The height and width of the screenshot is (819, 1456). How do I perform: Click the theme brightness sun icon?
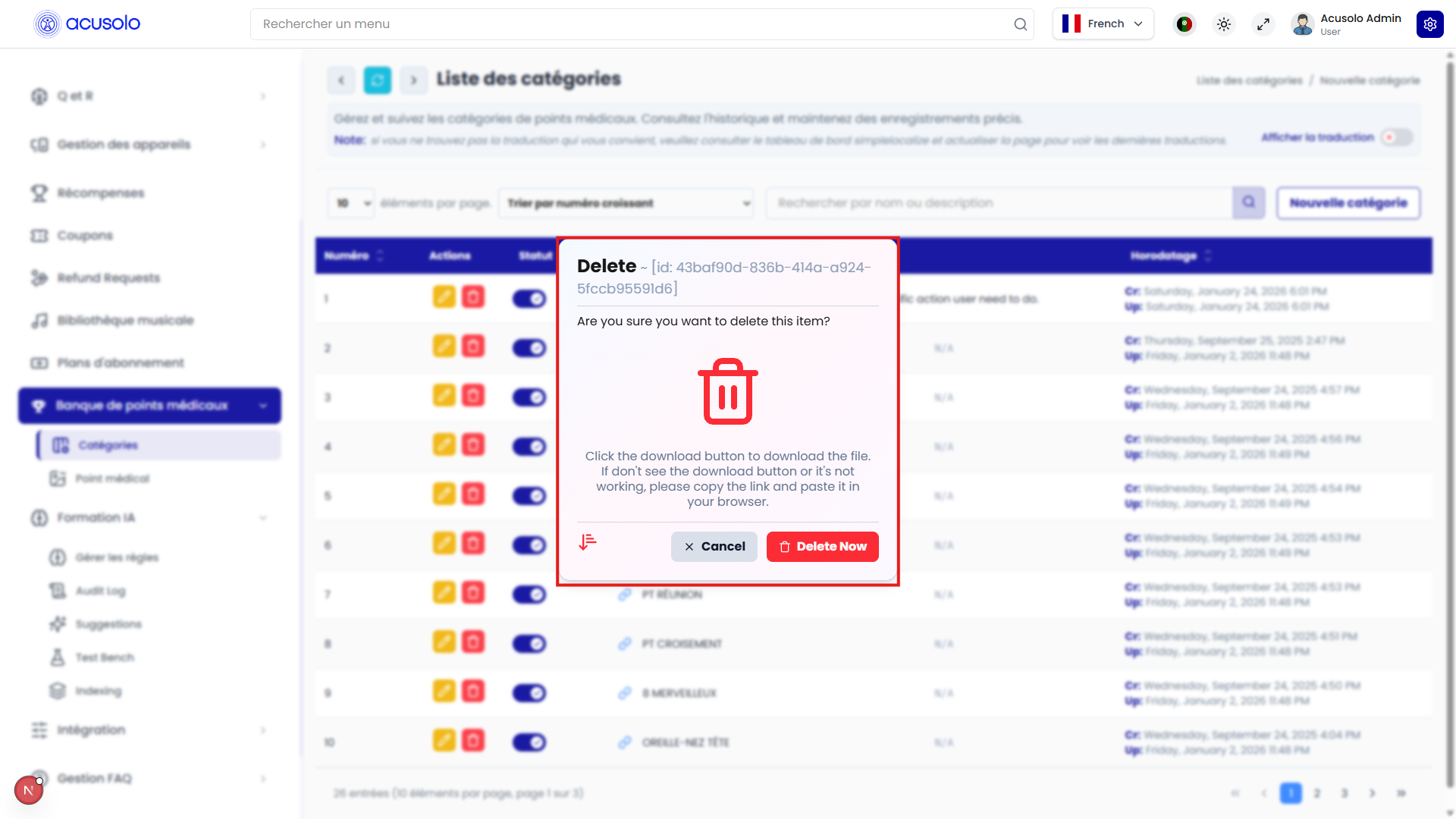(1224, 24)
